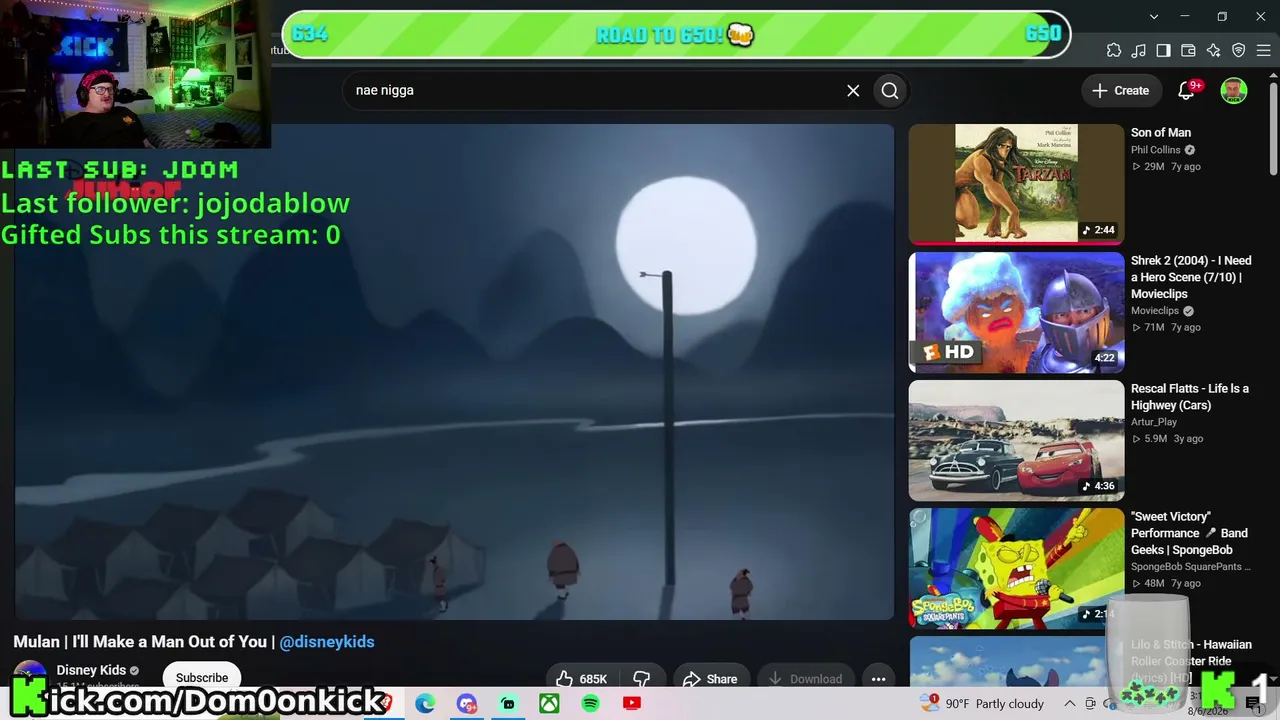Open the YouTube account avatar menu
The width and height of the screenshot is (1280, 720).
coord(1234,91)
